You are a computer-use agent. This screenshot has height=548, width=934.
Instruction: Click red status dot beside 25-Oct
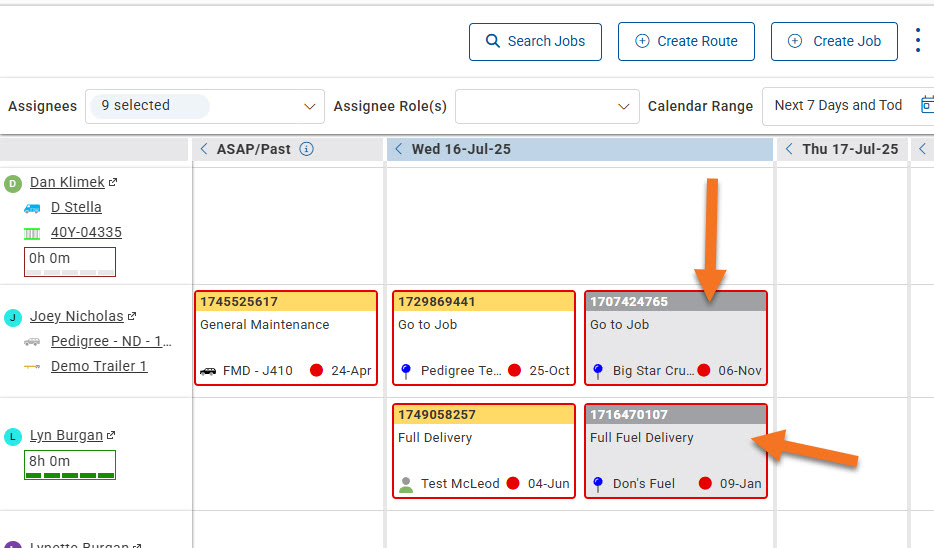(x=515, y=370)
